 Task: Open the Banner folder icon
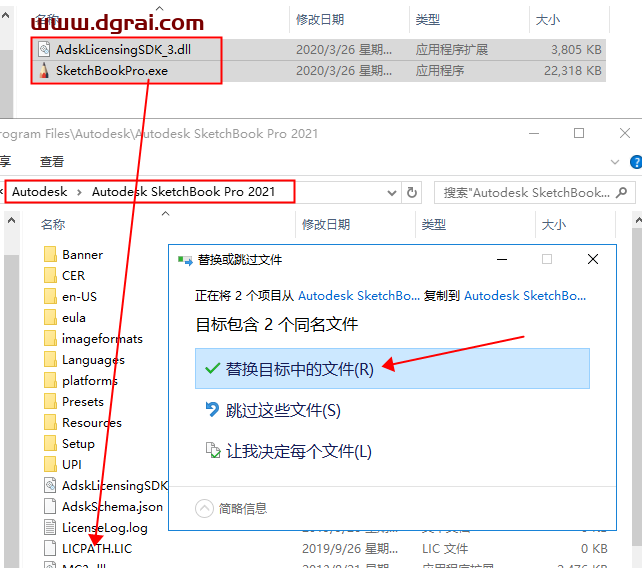[51, 255]
